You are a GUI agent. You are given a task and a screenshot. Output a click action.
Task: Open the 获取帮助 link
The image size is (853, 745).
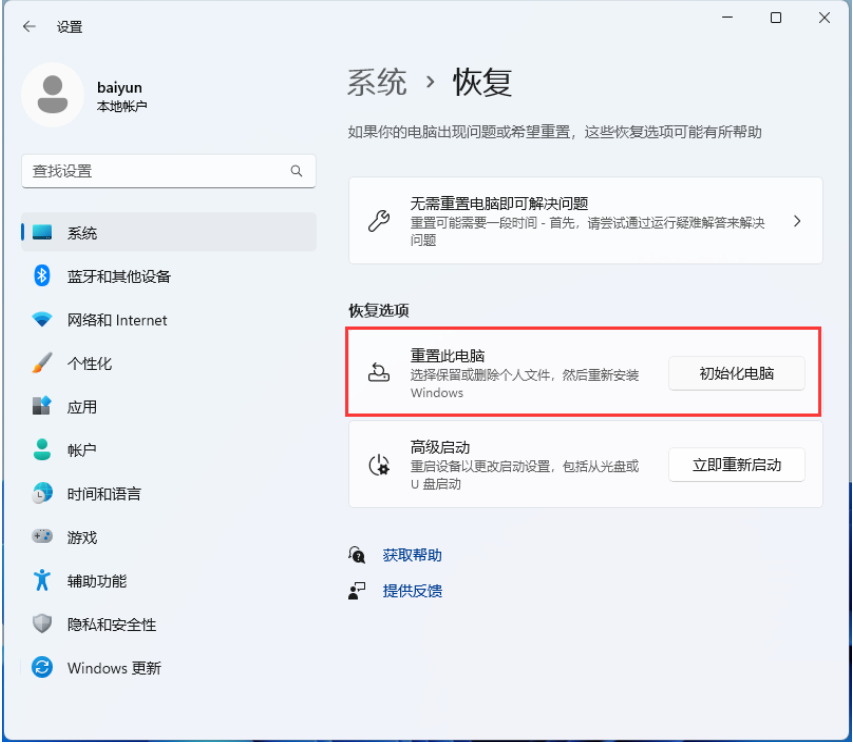(x=412, y=555)
